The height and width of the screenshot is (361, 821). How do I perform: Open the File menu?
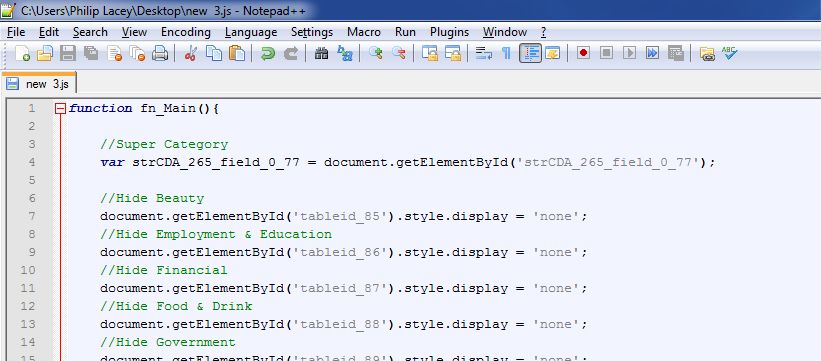[x=16, y=32]
